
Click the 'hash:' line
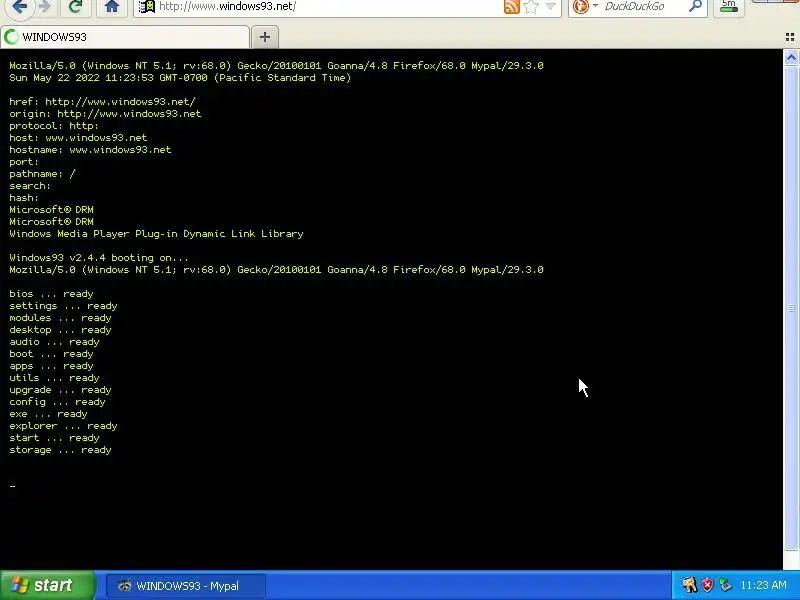pos(24,197)
